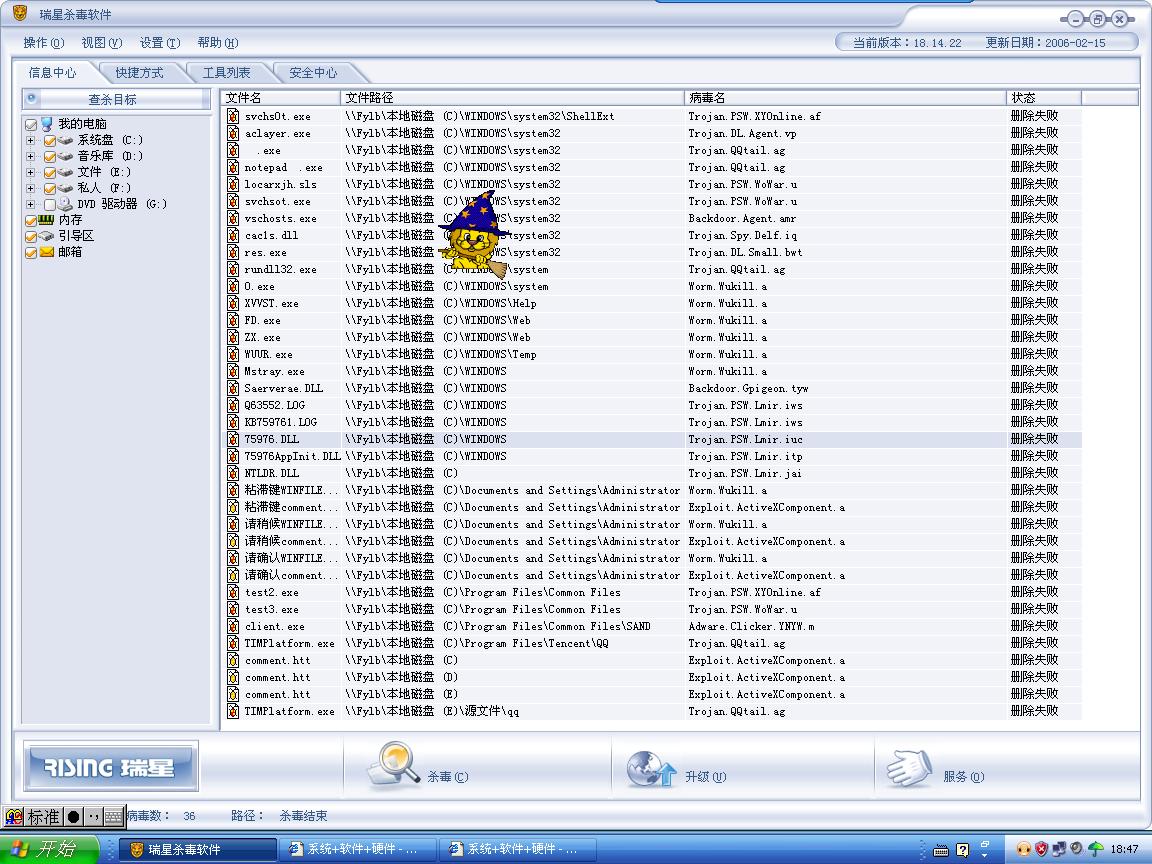Click the help question icon in tray
The height and width of the screenshot is (864, 1152).
962,850
